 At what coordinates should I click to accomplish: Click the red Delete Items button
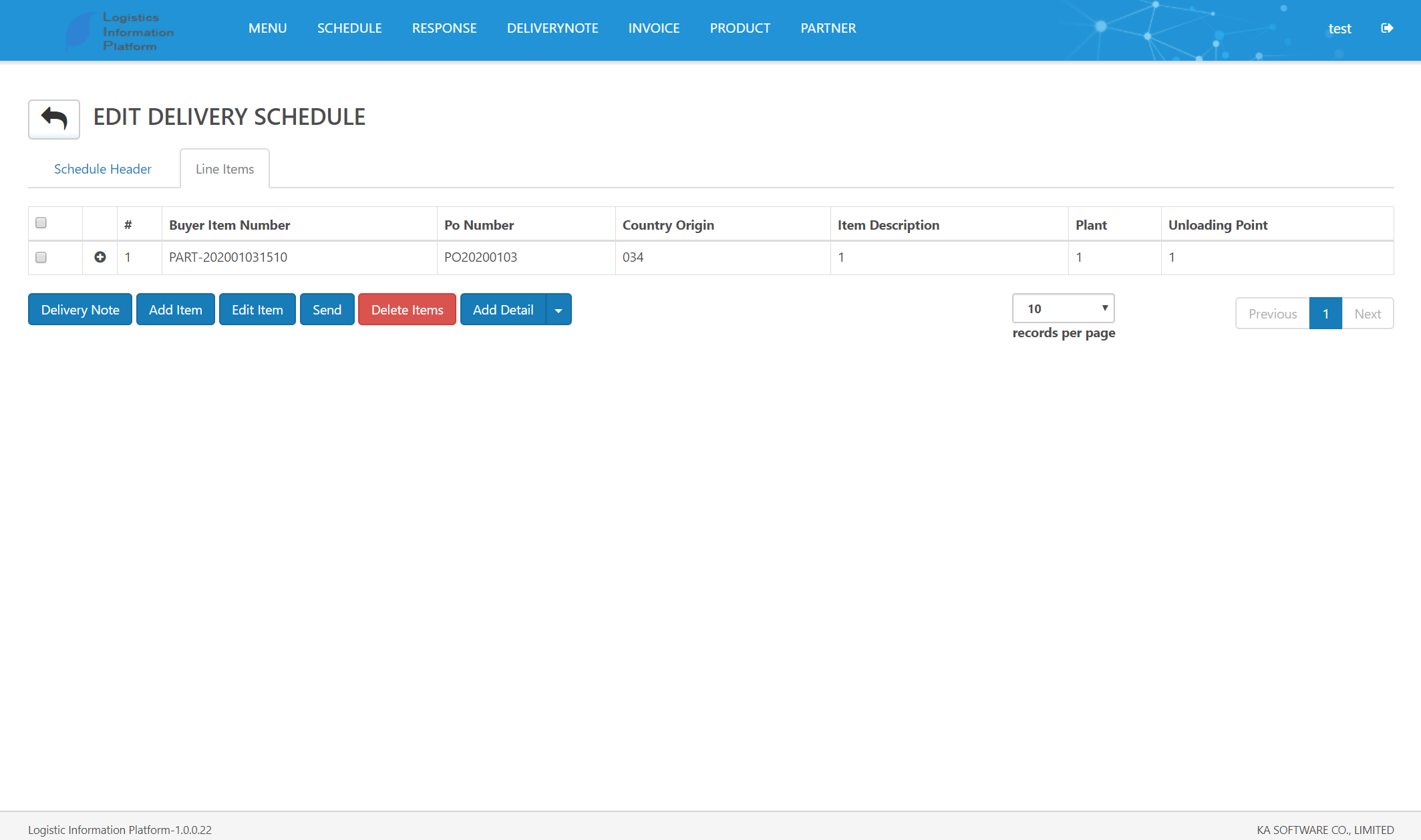click(x=408, y=310)
